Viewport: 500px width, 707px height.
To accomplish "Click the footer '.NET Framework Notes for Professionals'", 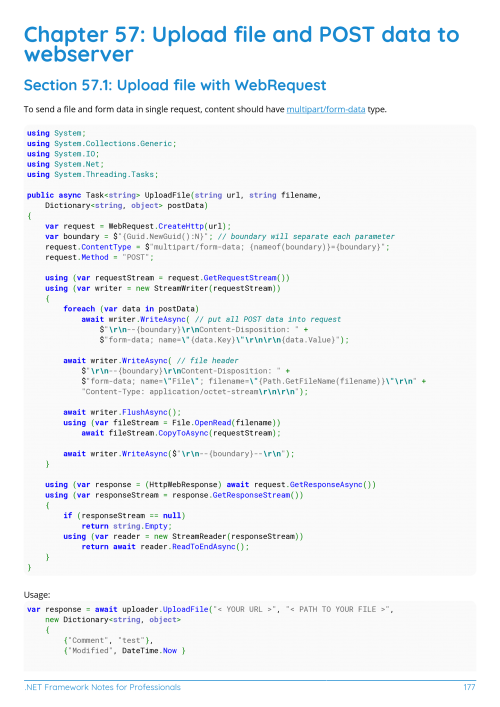I will (x=102, y=687).
